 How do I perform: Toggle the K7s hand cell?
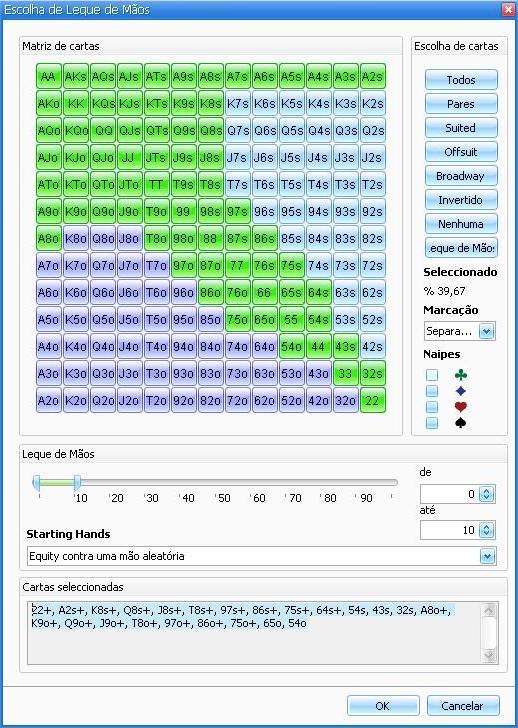click(x=237, y=103)
